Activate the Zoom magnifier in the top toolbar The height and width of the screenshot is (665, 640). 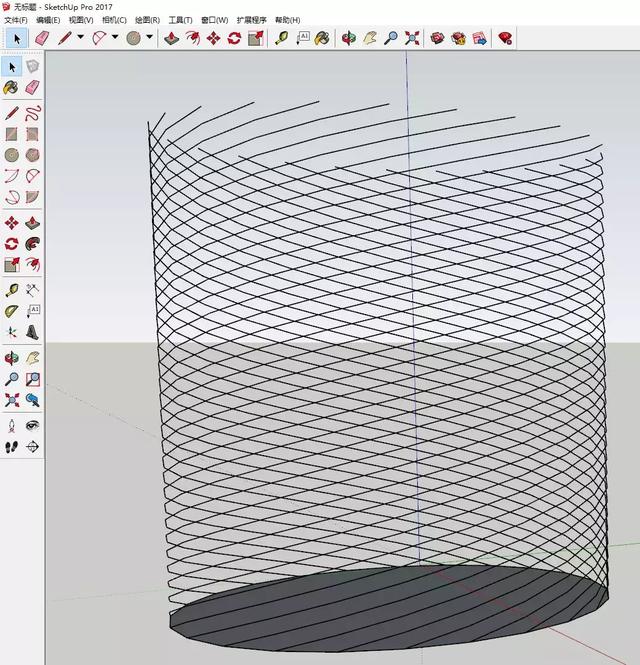pyautogui.click(x=391, y=39)
